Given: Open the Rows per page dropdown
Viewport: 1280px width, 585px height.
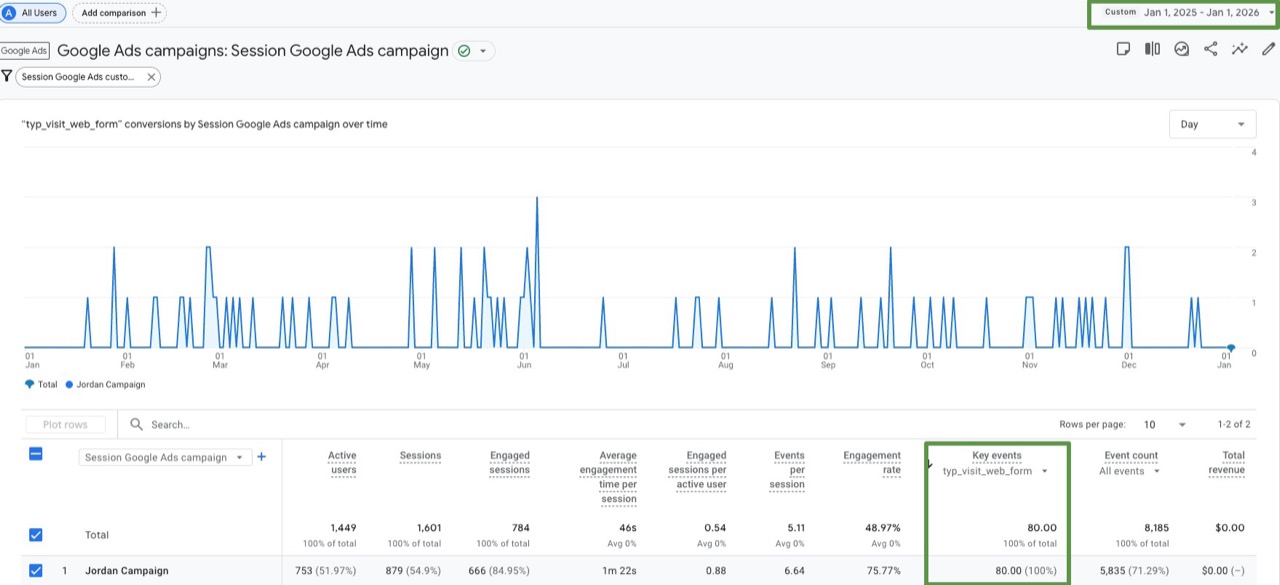Looking at the screenshot, I should tap(1166, 425).
